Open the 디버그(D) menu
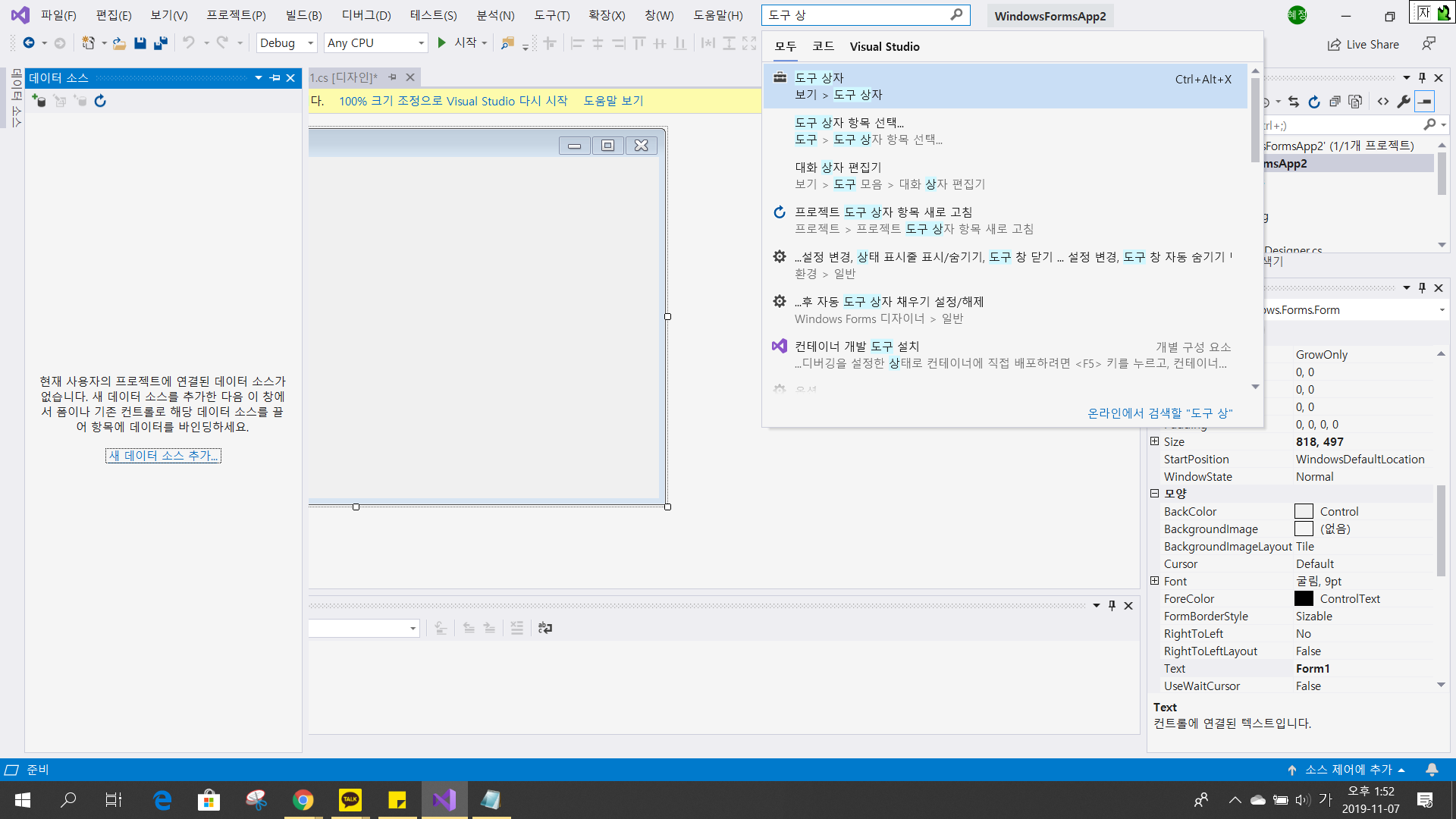 click(x=366, y=15)
